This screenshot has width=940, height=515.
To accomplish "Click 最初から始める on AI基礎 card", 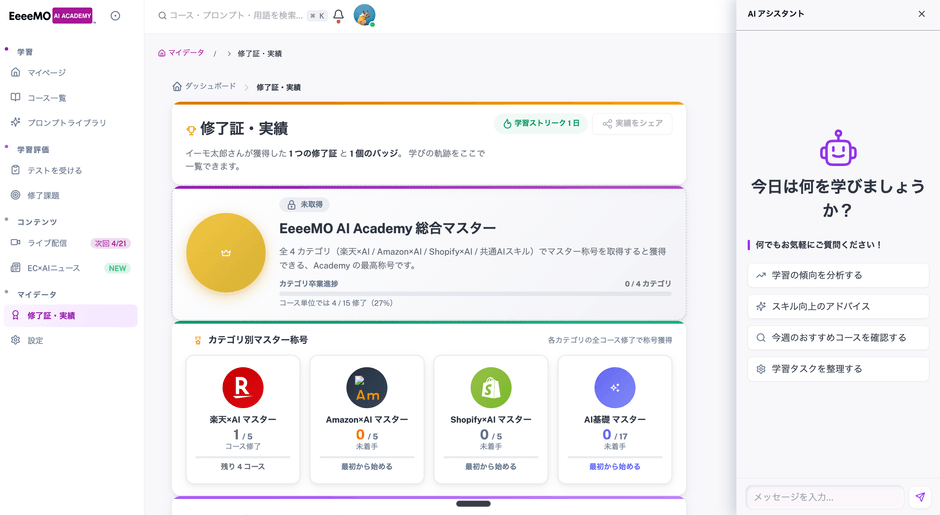I will click(x=615, y=466).
